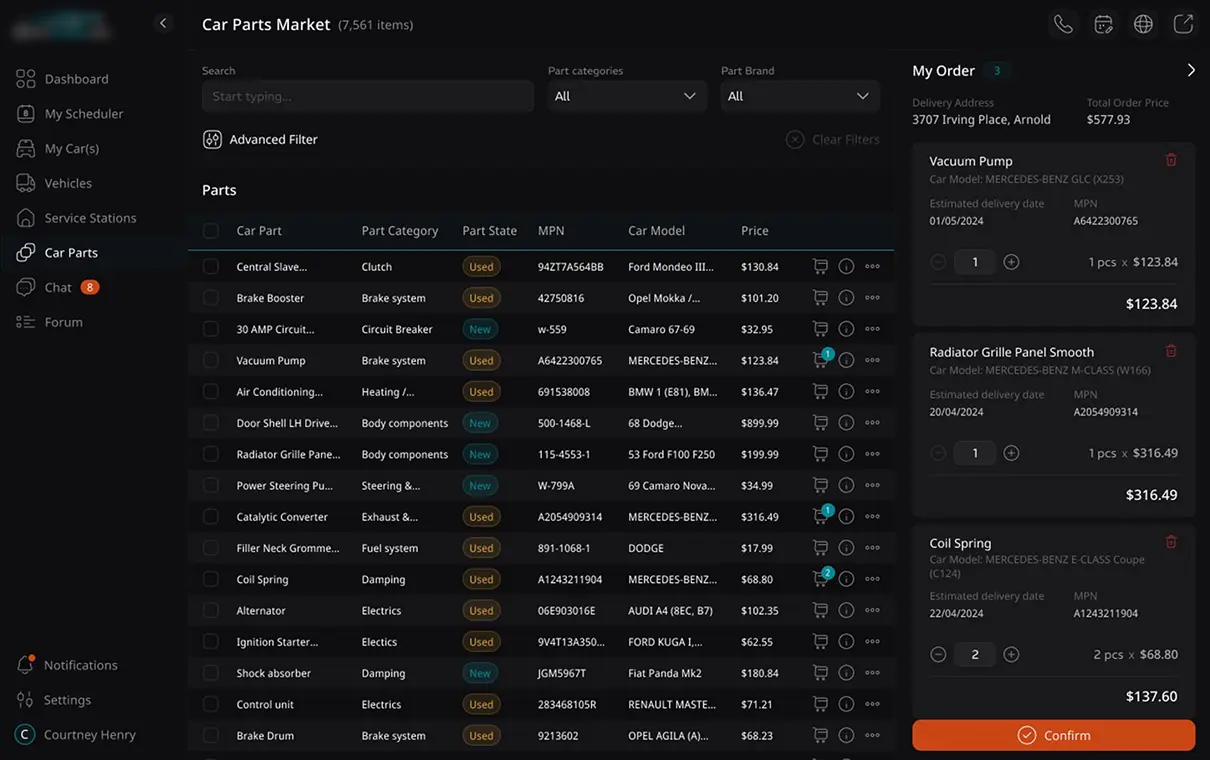Screen dimensions: 1210x760
Task: Add Shock absorber to cart
Action: 820,673
